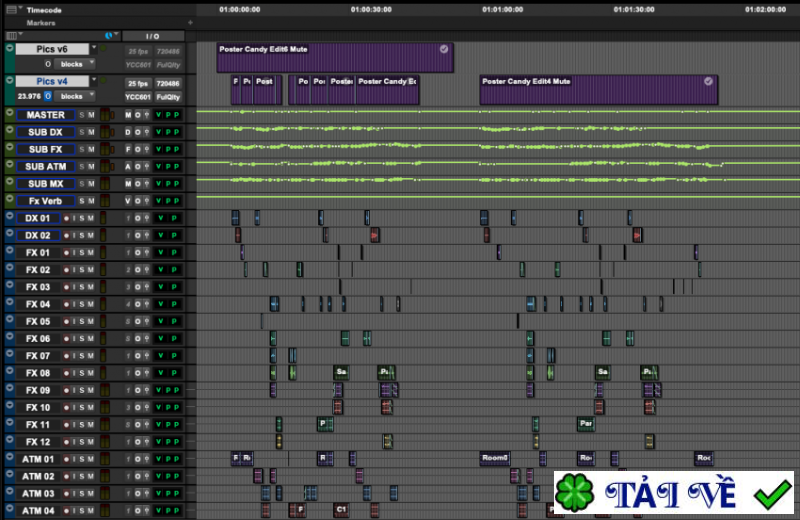Open the Timecode ruler view menu
Screen dimensions: 800x520
coord(19,9)
